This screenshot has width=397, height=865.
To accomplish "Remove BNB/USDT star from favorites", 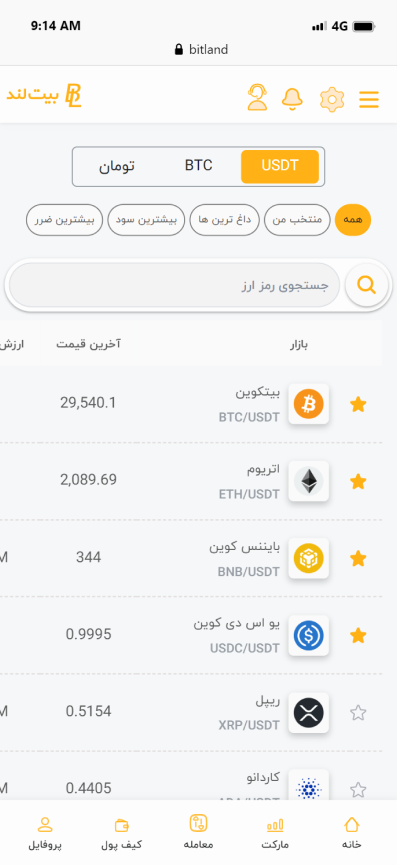I will coord(358,559).
